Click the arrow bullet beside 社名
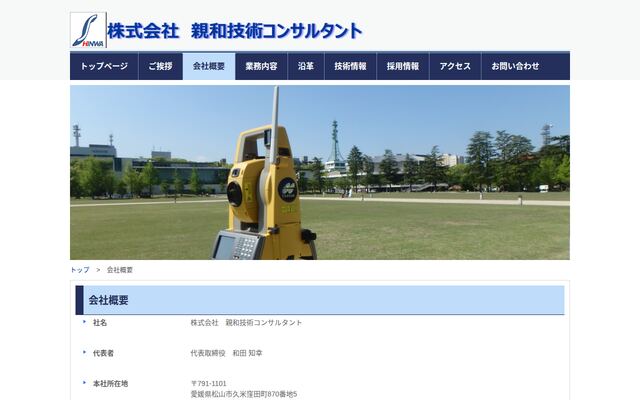 click(x=84, y=322)
